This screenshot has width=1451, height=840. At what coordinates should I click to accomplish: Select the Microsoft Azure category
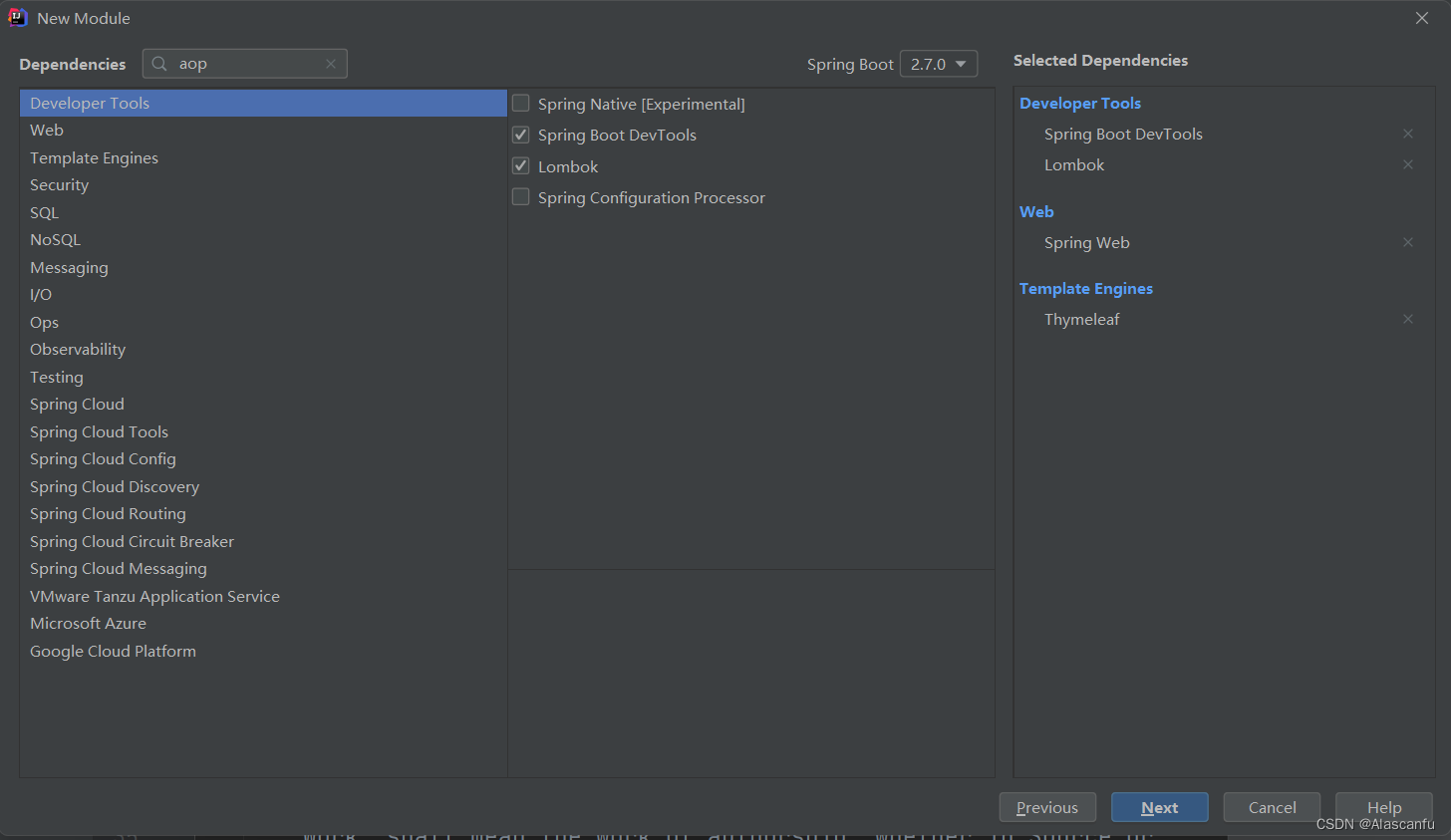[x=263, y=624]
